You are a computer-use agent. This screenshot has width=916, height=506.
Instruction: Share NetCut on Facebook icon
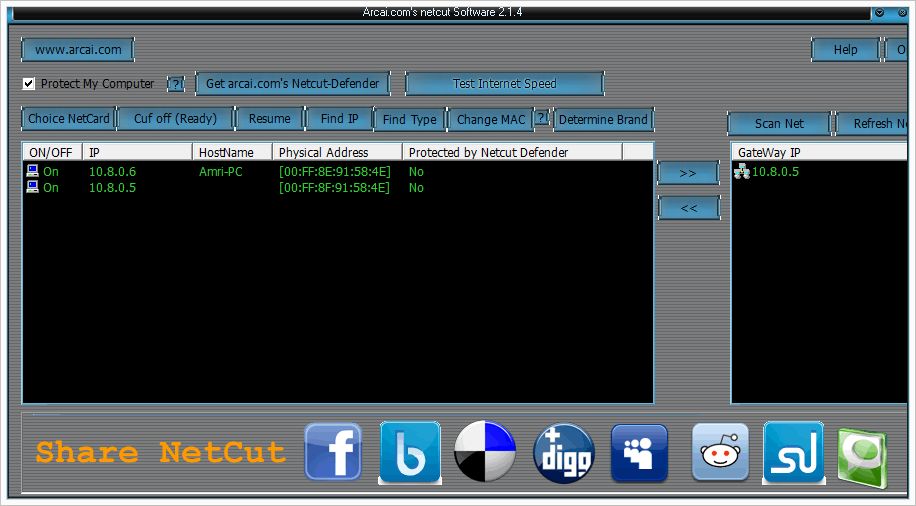point(333,452)
